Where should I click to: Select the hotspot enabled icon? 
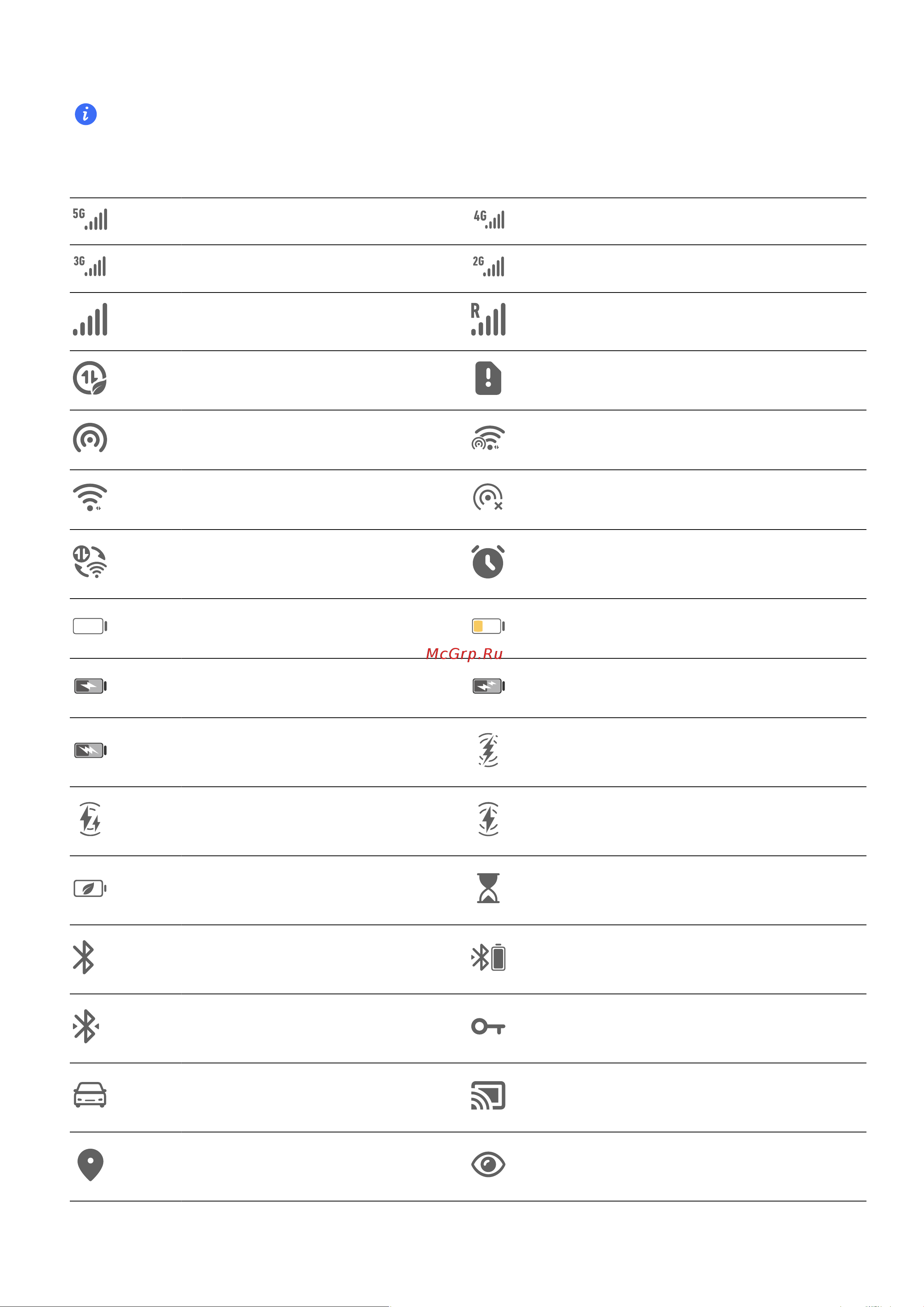[x=90, y=438]
